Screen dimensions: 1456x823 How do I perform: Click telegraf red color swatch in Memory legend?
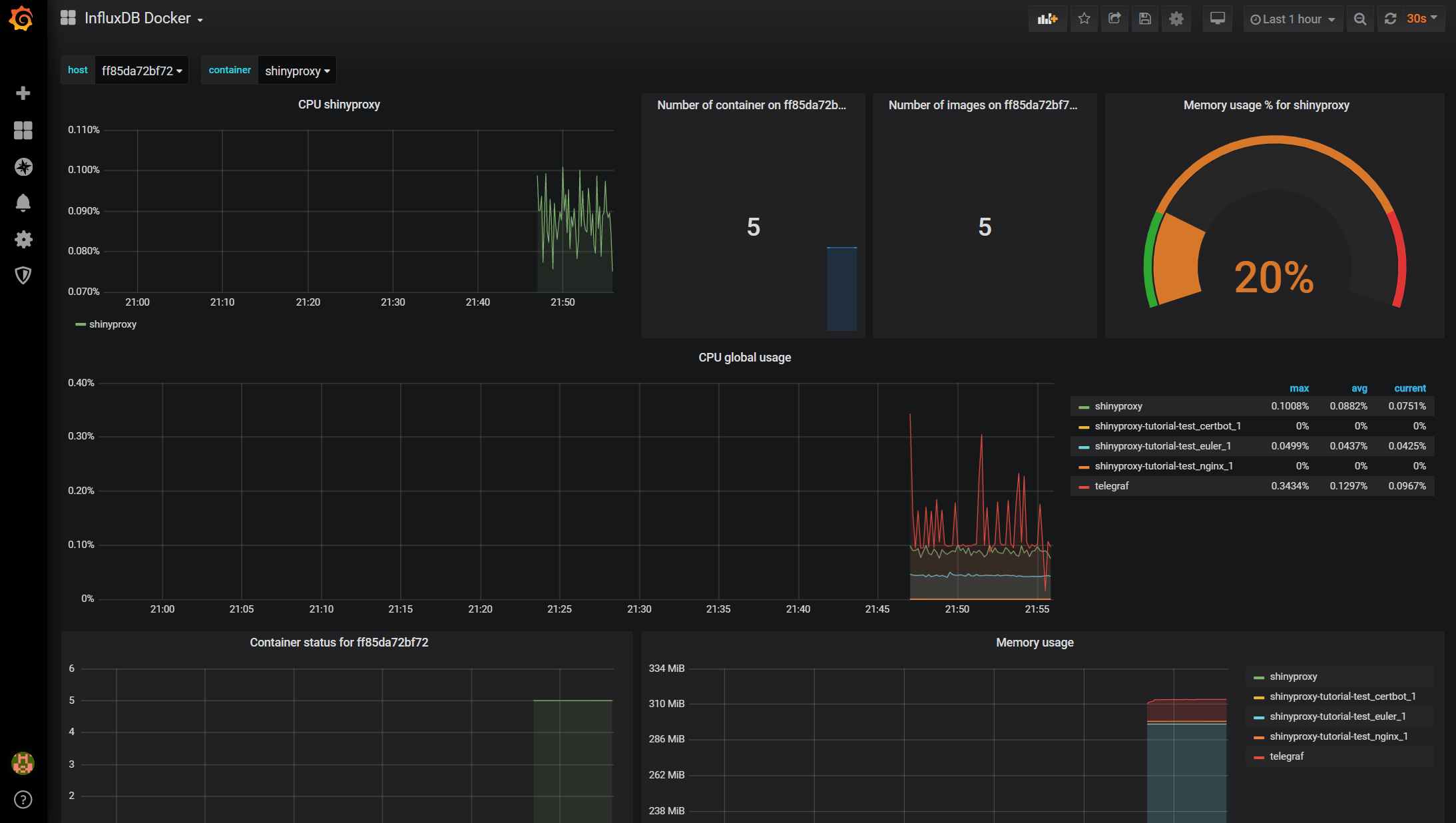point(1258,757)
